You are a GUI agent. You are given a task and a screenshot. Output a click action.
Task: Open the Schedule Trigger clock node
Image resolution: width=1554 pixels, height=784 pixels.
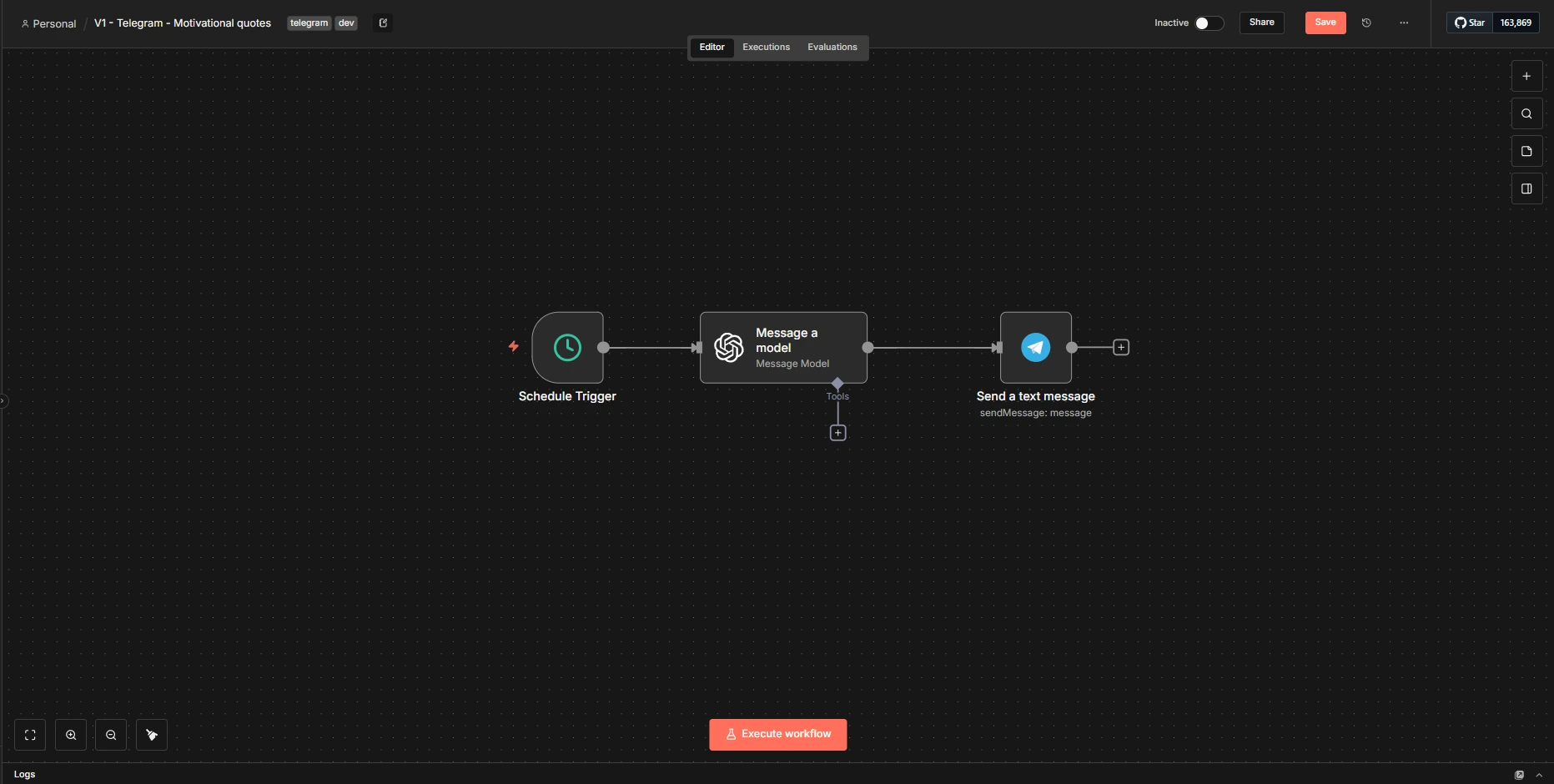[x=567, y=348]
